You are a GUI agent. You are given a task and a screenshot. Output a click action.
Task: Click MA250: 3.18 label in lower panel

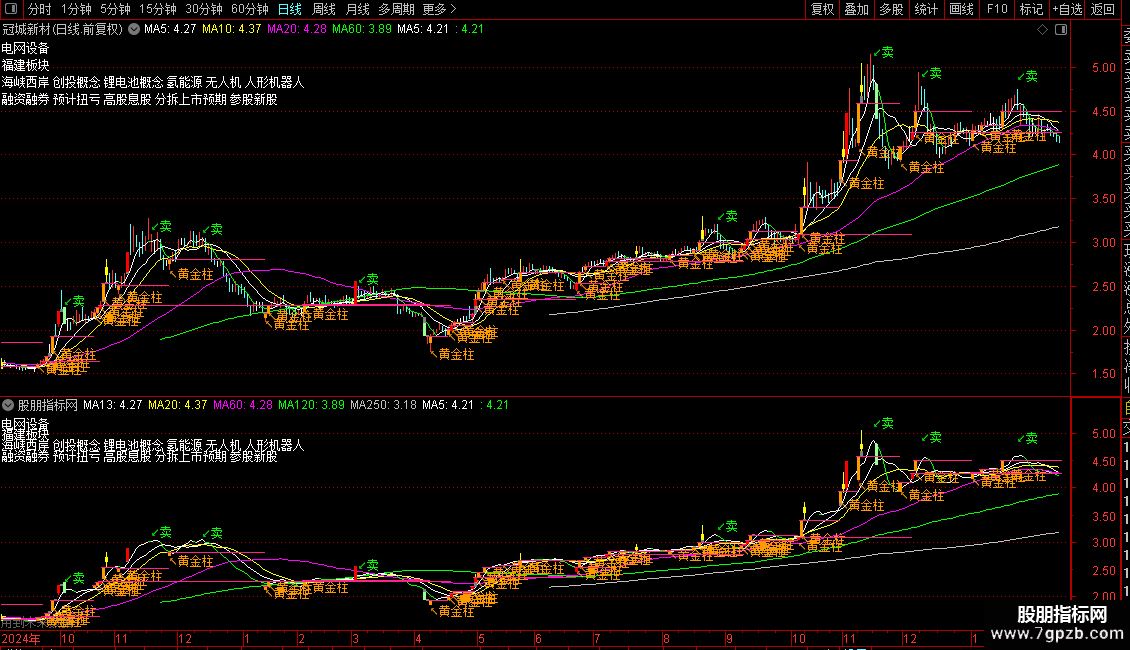click(x=383, y=405)
